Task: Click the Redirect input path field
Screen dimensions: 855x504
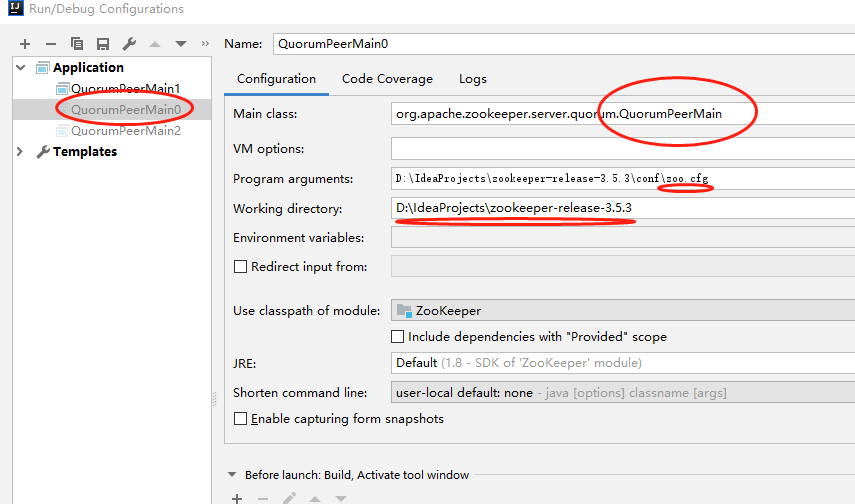Action: (623, 266)
